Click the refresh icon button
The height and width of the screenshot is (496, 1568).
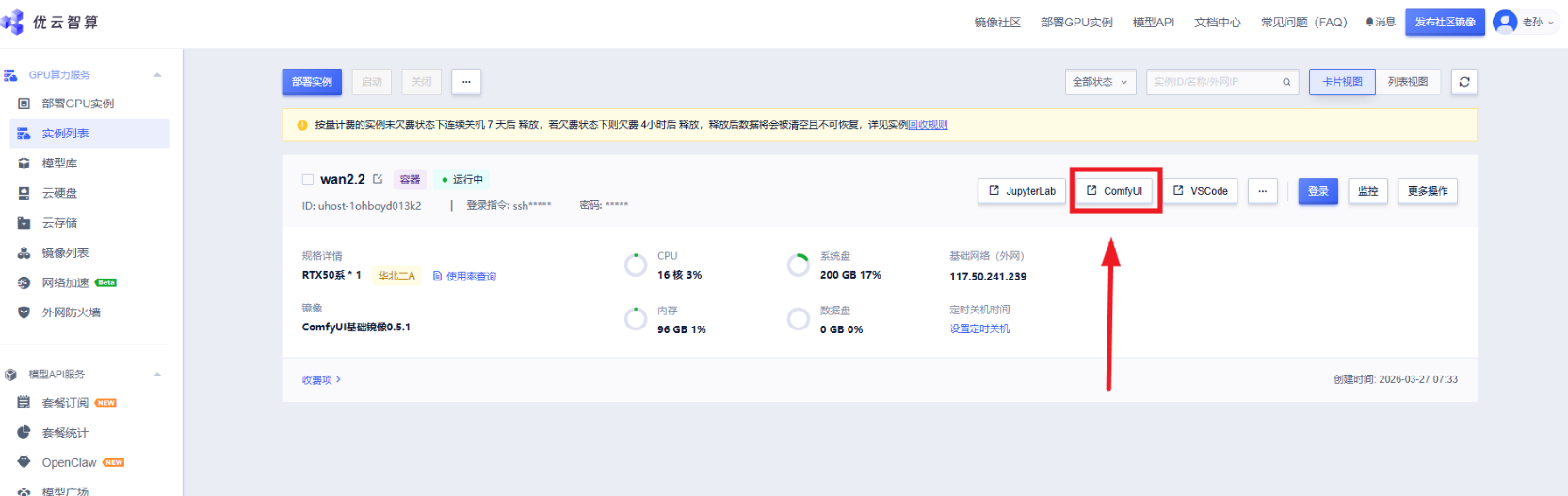tap(1463, 82)
